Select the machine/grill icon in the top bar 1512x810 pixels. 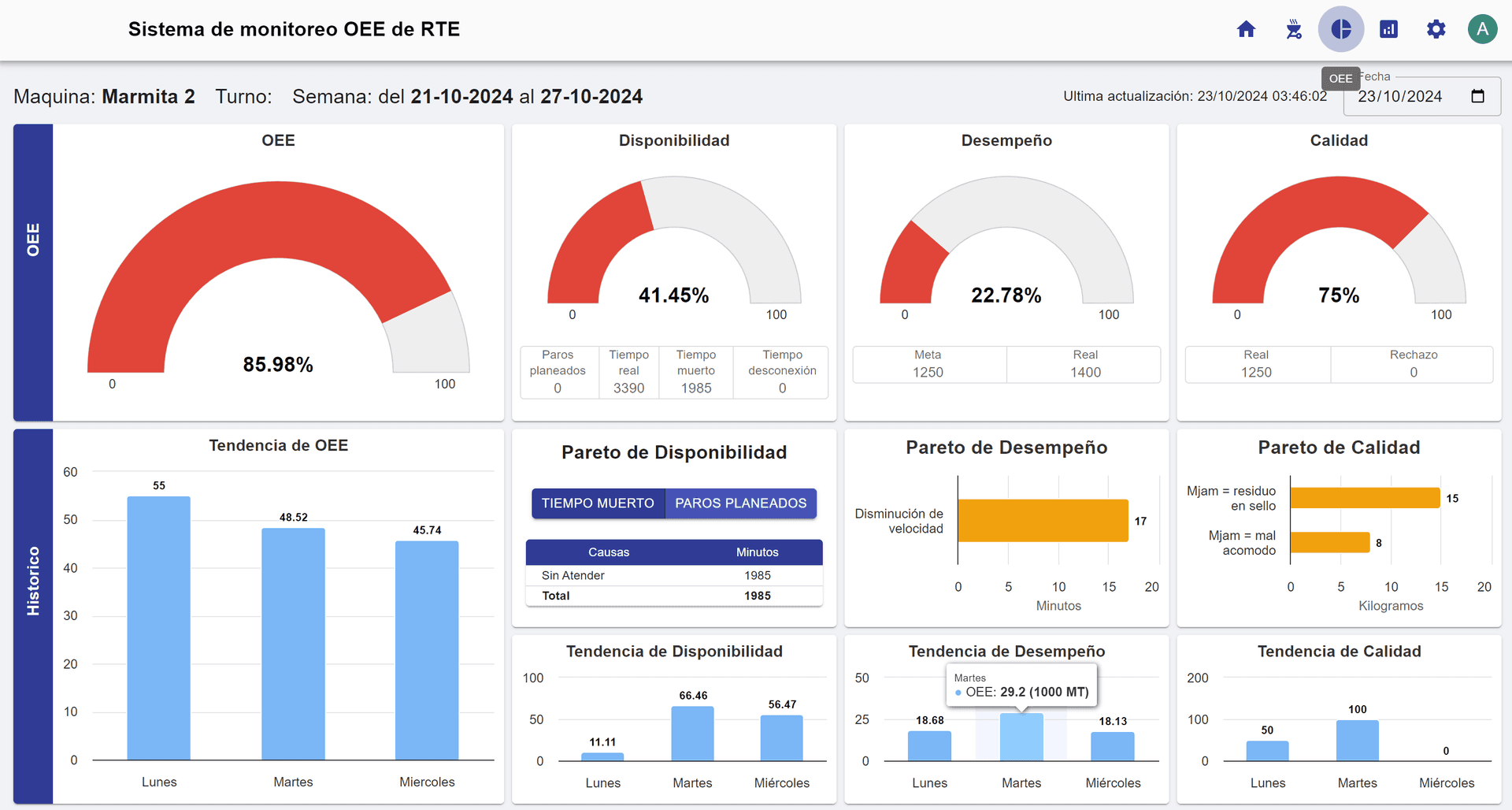click(x=1294, y=28)
